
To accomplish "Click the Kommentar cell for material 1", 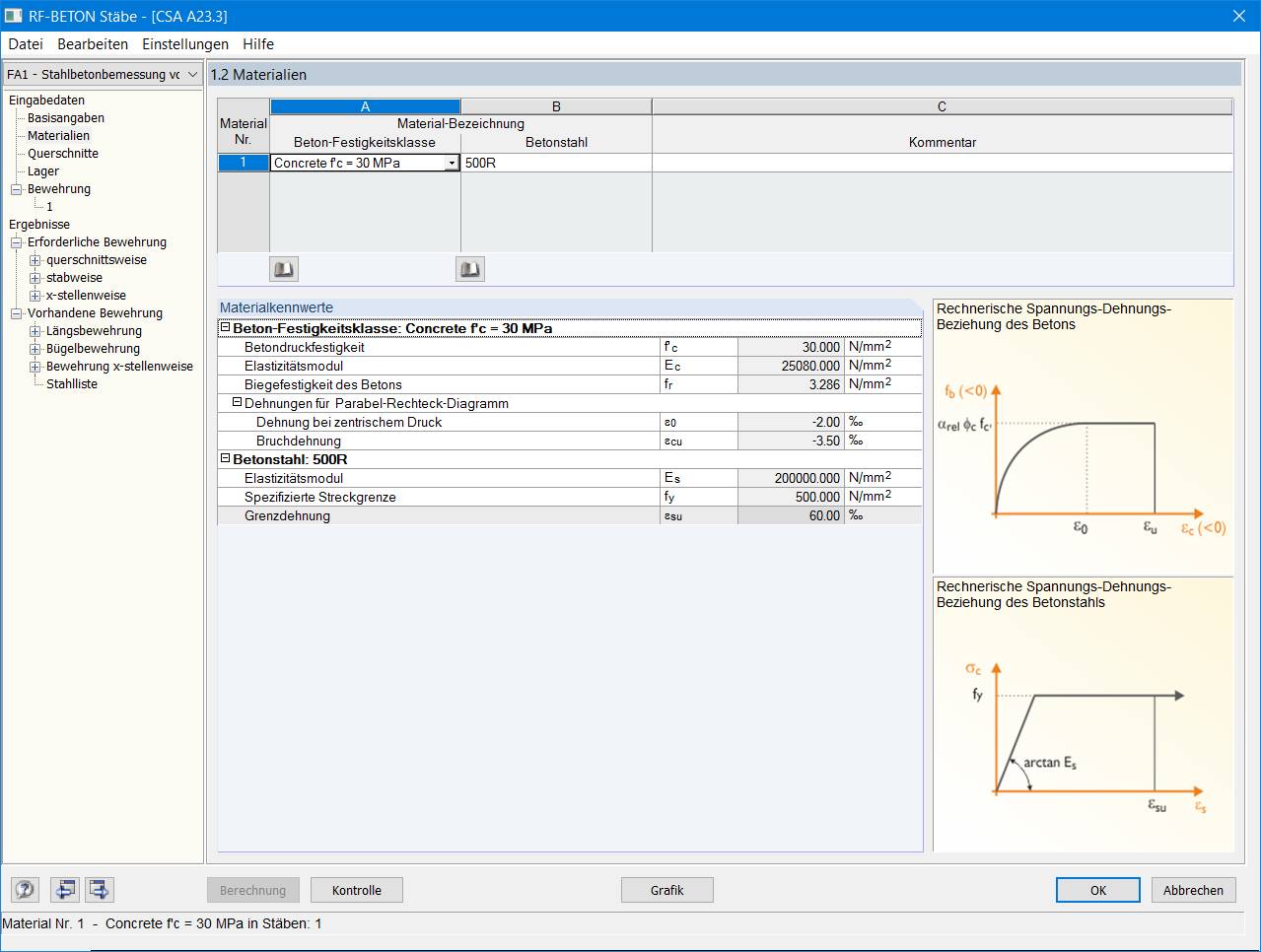I will 943,163.
